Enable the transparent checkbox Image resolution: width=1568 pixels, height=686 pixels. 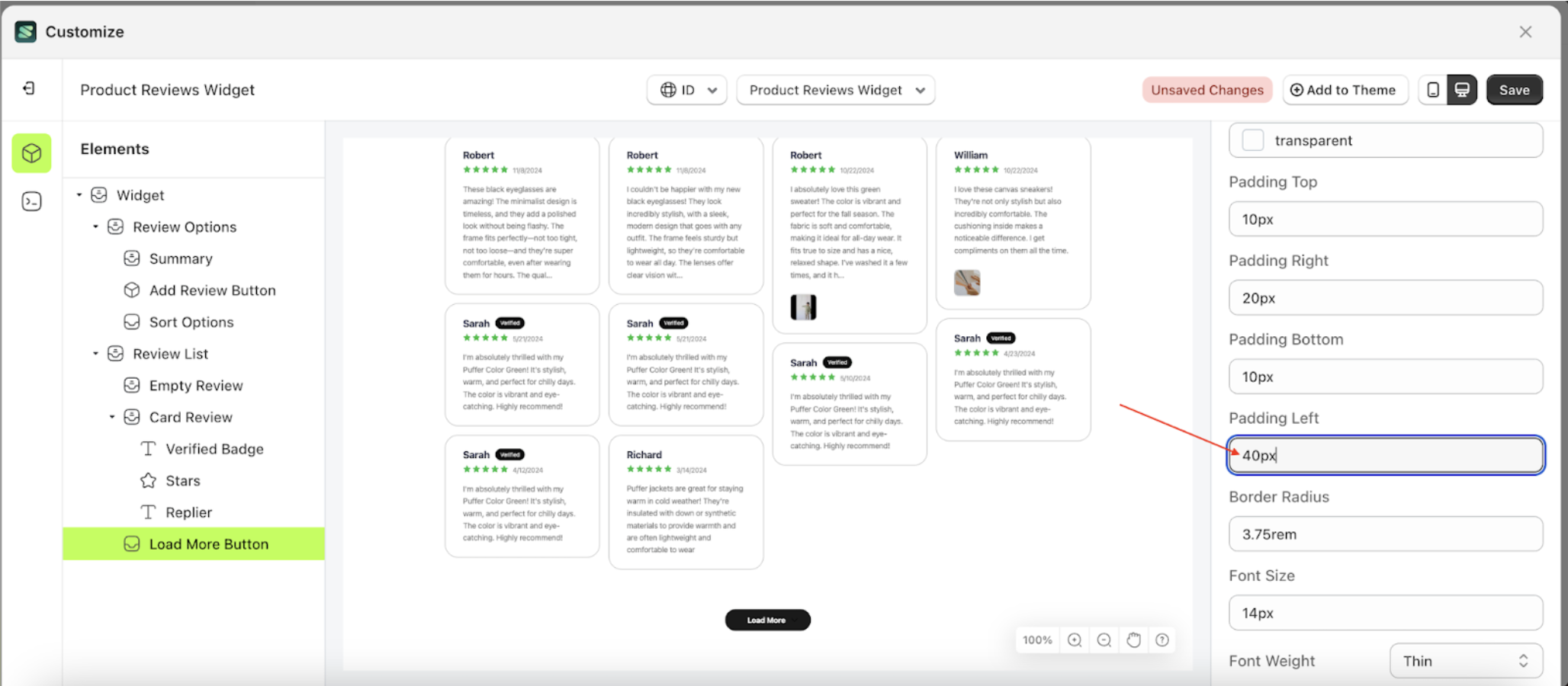click(x=1252, y=139)
